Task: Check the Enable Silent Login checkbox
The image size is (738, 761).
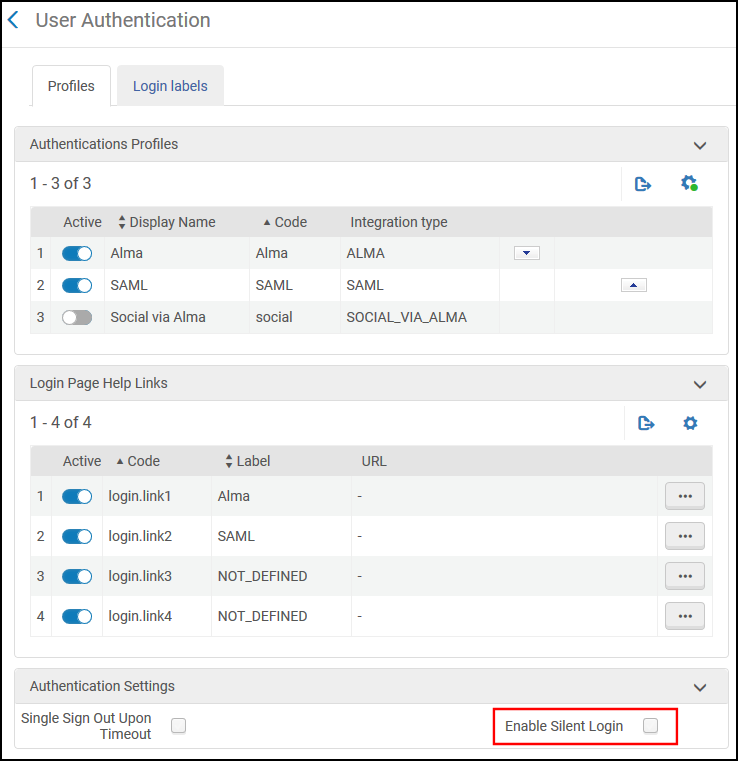Action: [650, 726]
